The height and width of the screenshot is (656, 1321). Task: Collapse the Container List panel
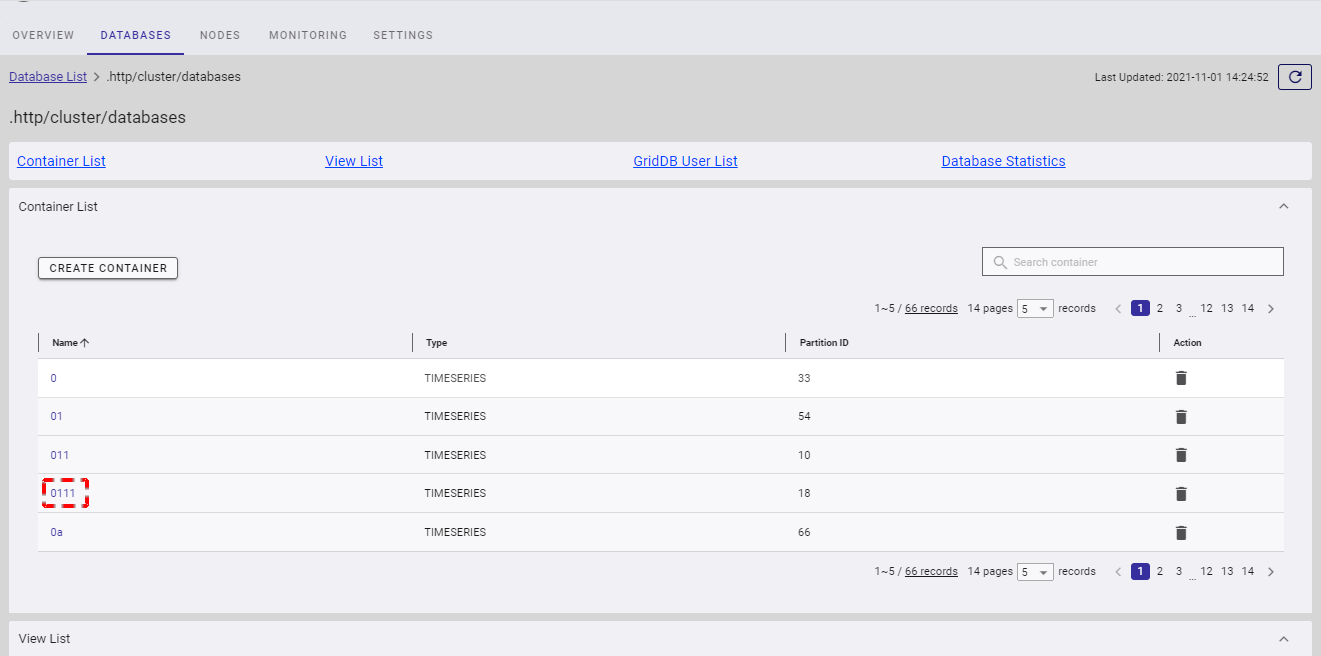(x=1284, y=207)
